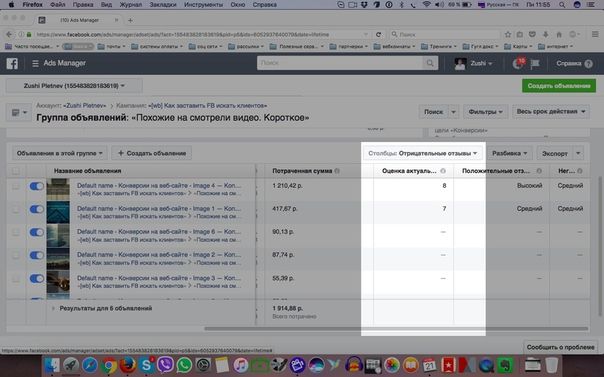Open the Правка menu
The width and height of the screenshot is (604, 377).
pyautogui.click(x=83, y=5)
